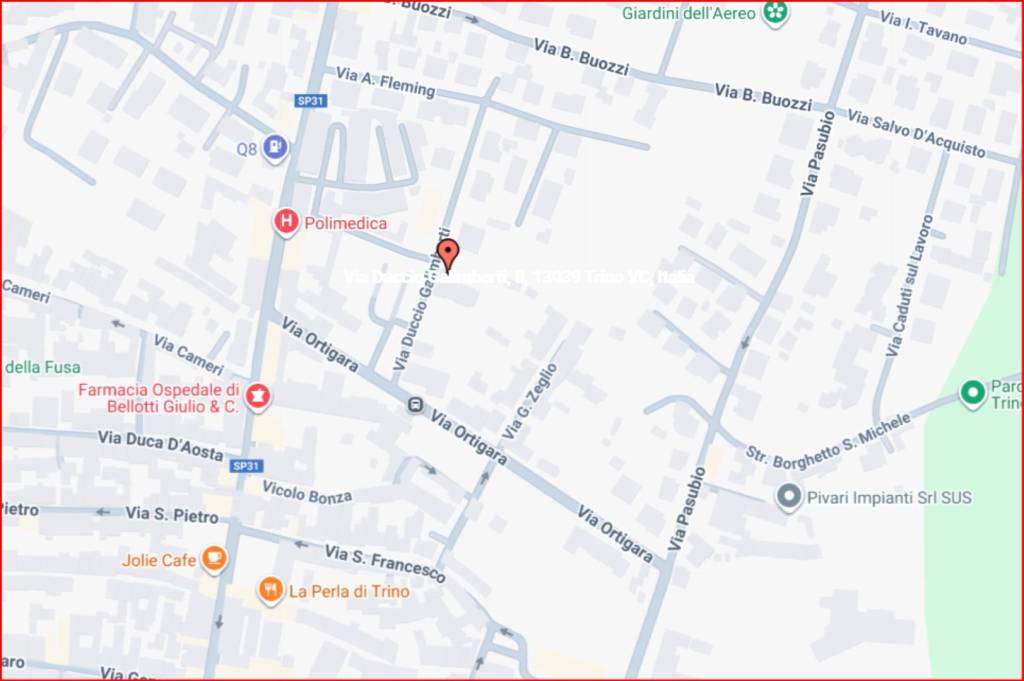Image resolution: width=1024 pixels, height=681 pixels.
Task: Select La Perla di Trino restaurant icon
Action: tap(270, 590)
